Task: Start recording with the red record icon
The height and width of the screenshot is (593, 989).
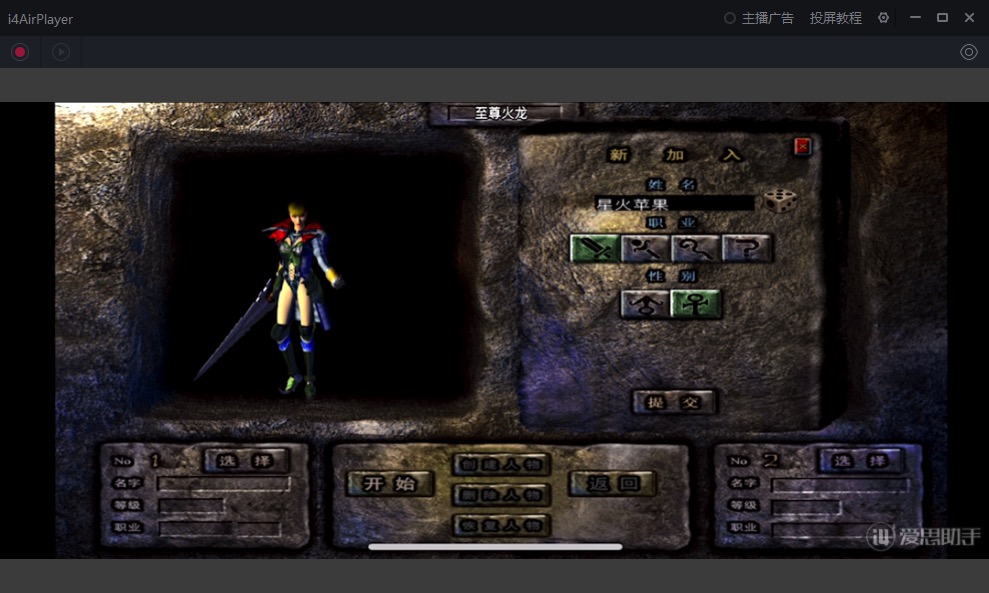Action: [x=20, y=52]
